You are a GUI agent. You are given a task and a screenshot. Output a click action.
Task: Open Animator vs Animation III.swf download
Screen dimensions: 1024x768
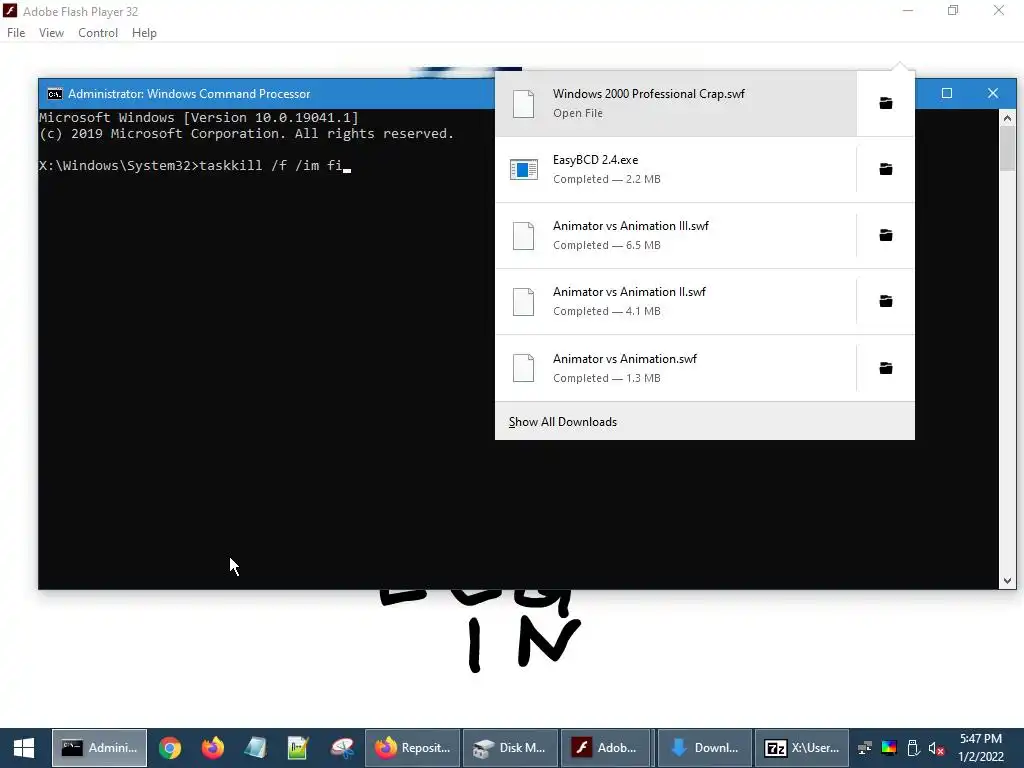(x=675, y=235)
